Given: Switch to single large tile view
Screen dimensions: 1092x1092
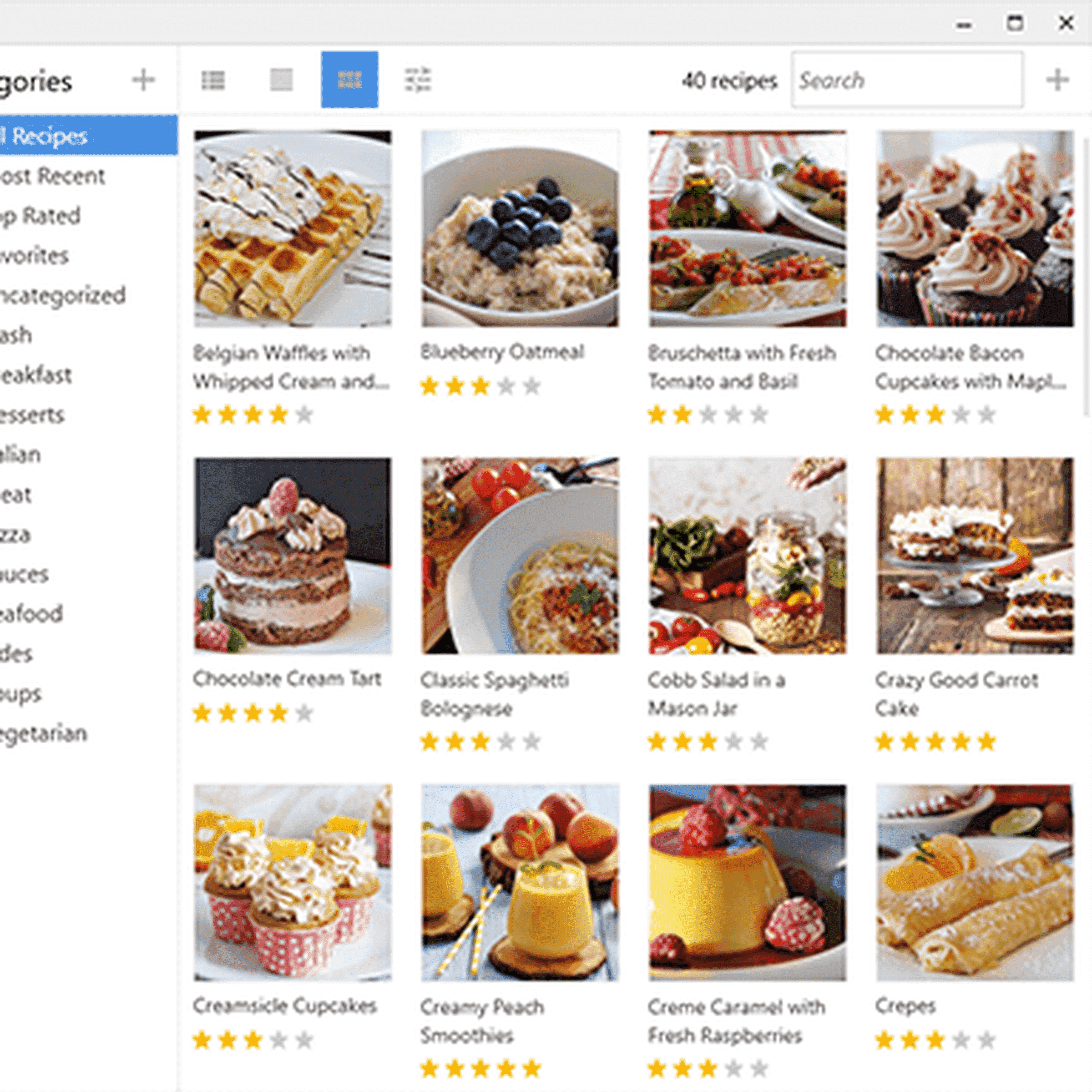Looking at the screenshot, I should click(281, 80).
